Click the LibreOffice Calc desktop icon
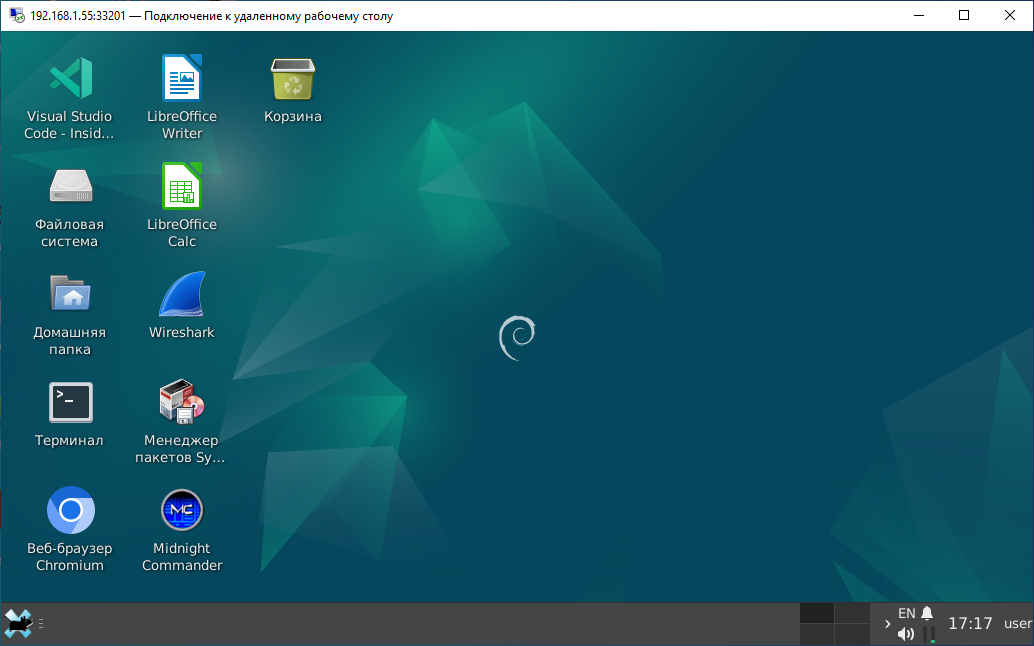Image resolution: width=1034 pixels, height=646 pixels. [x=182, y=186]
